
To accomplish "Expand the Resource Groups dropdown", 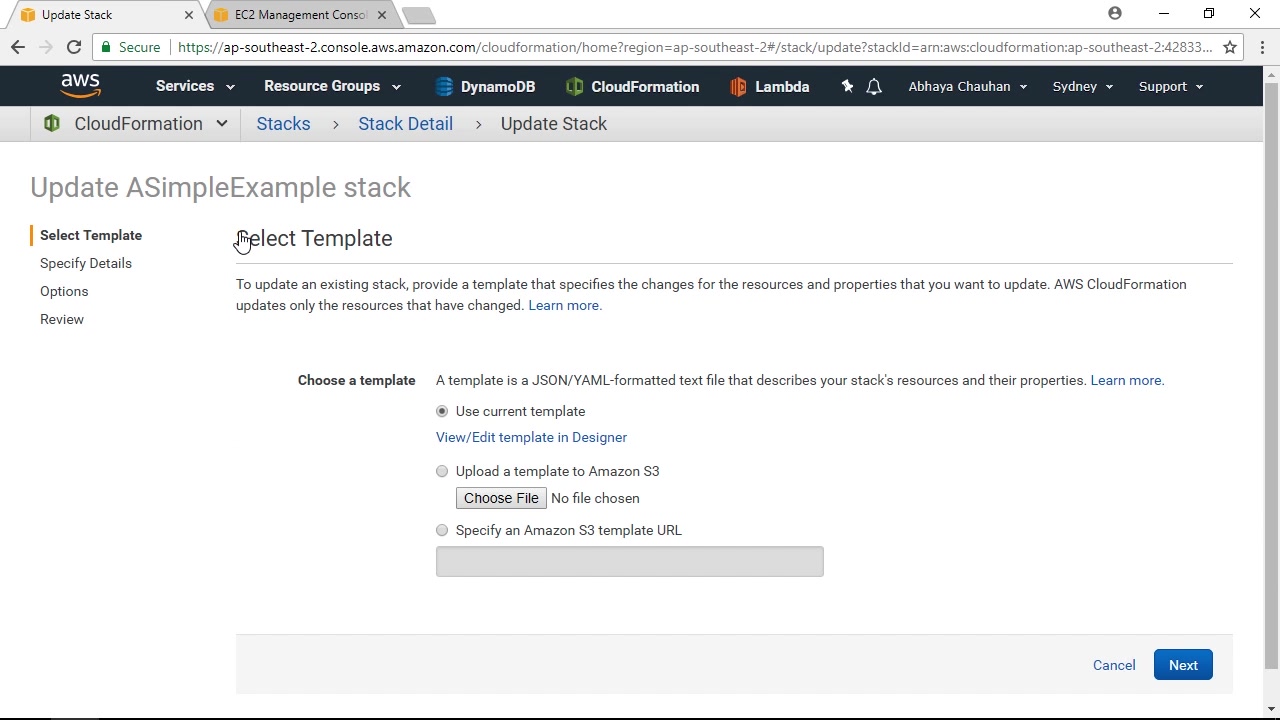I will coord(332,86).
